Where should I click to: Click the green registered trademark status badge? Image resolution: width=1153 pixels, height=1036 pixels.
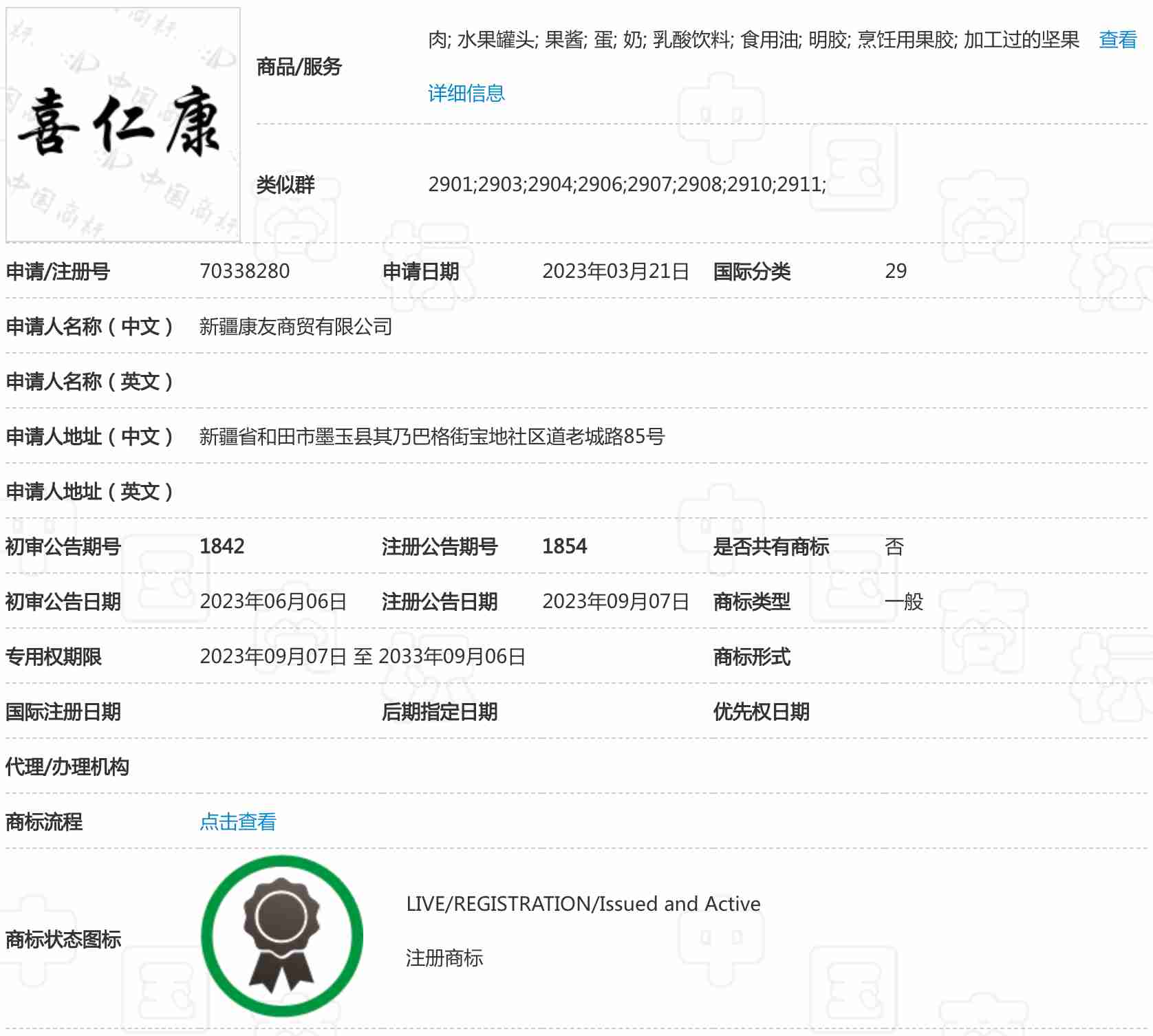282,936
